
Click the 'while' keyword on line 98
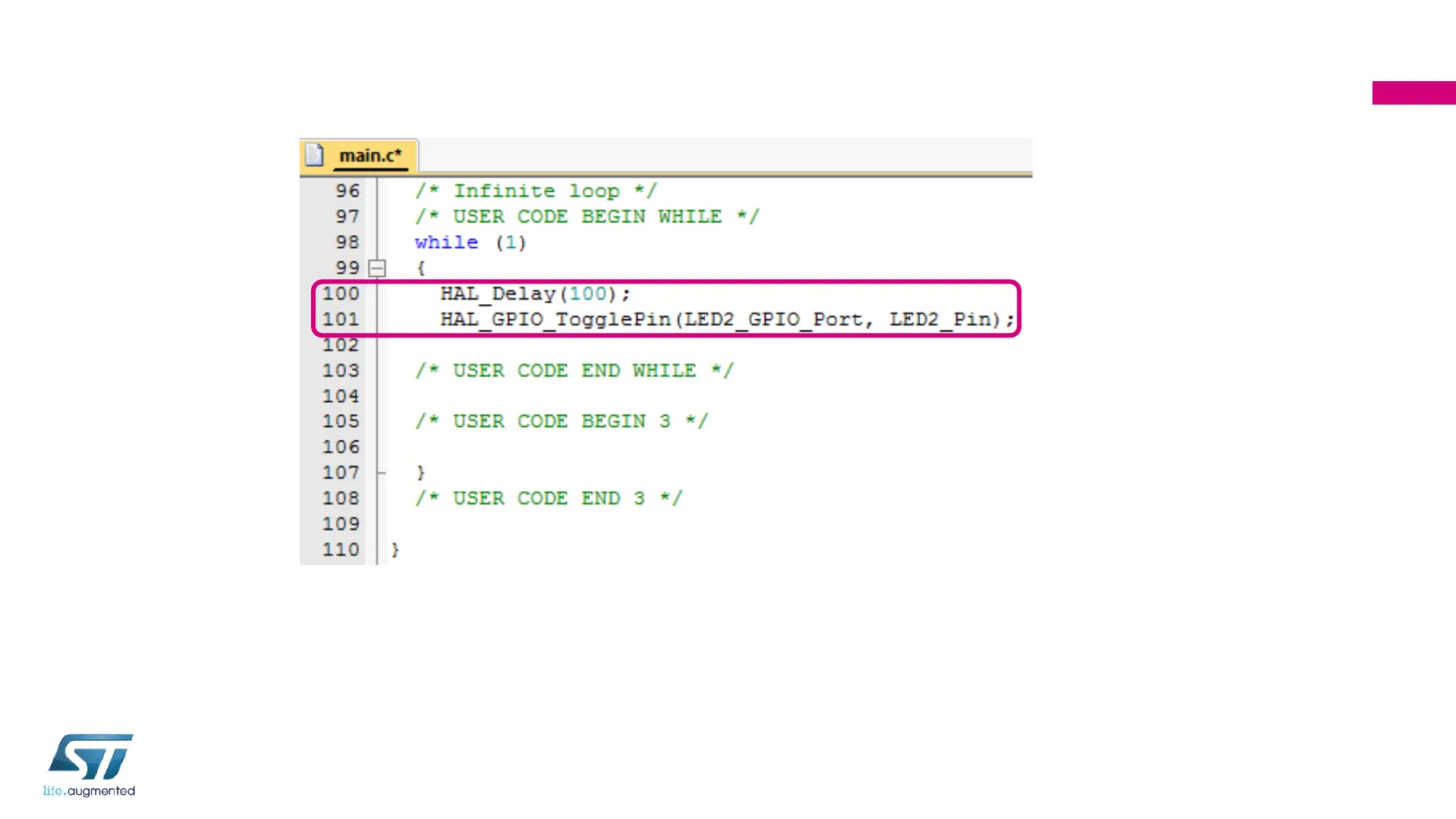click(x=446, y=243)
